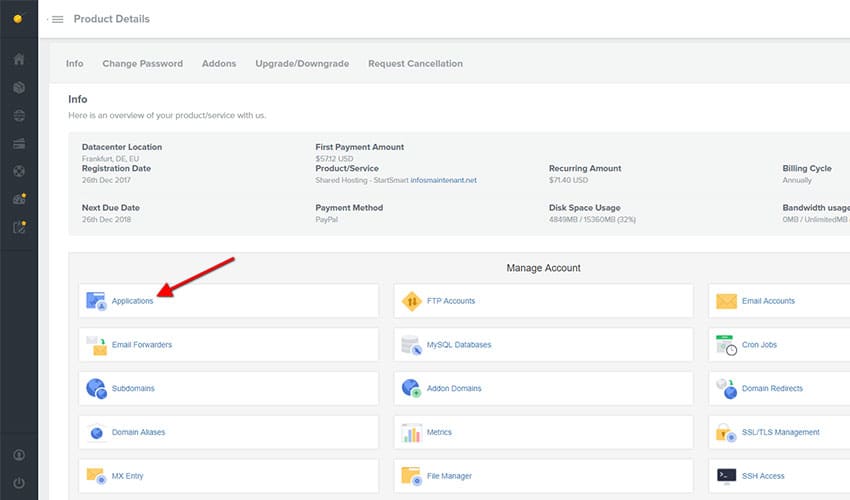
Task: Click the Subdomains globe icon
Action: click(96, 388)
